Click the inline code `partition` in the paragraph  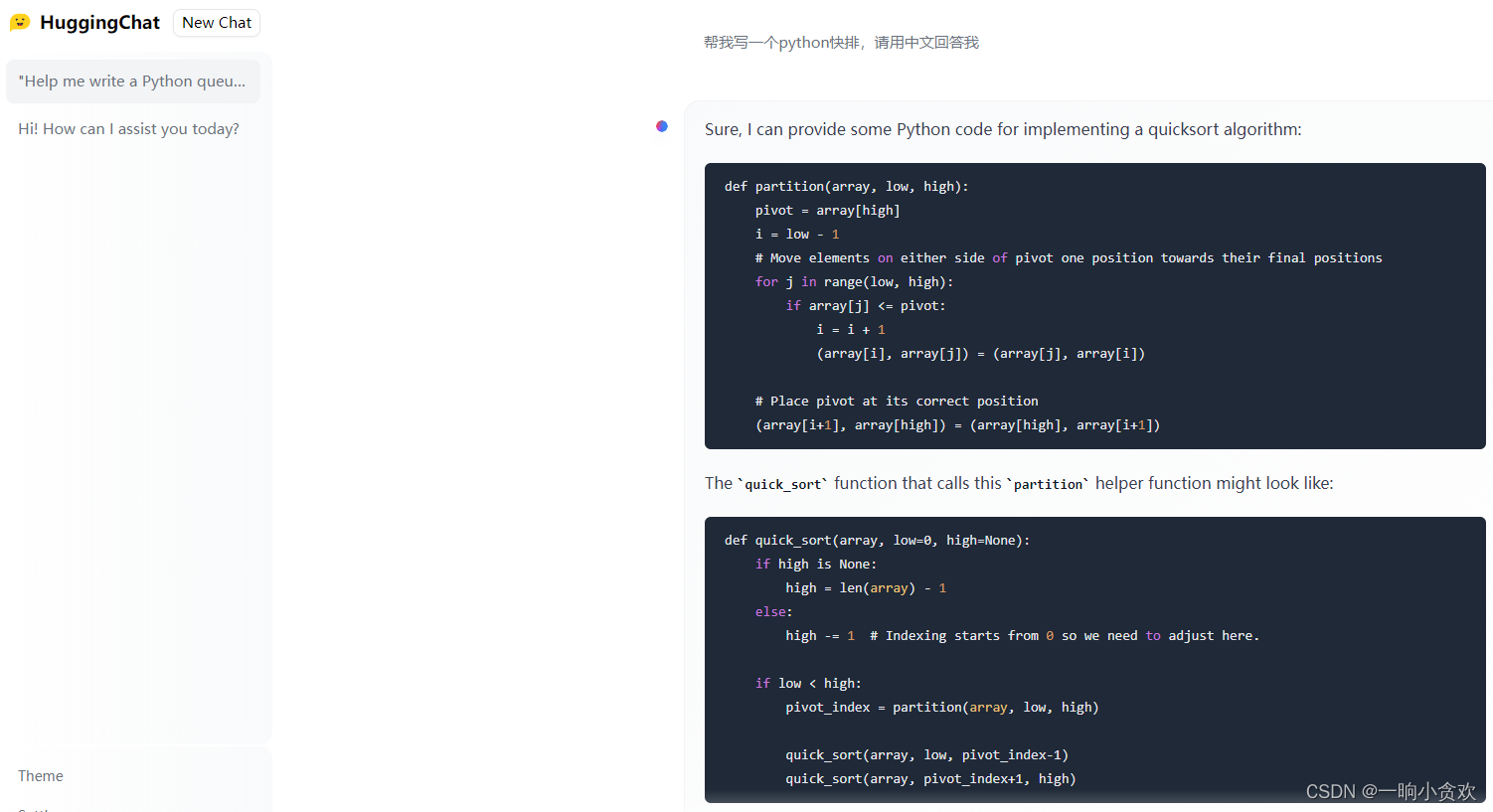tap(1048, 484)
